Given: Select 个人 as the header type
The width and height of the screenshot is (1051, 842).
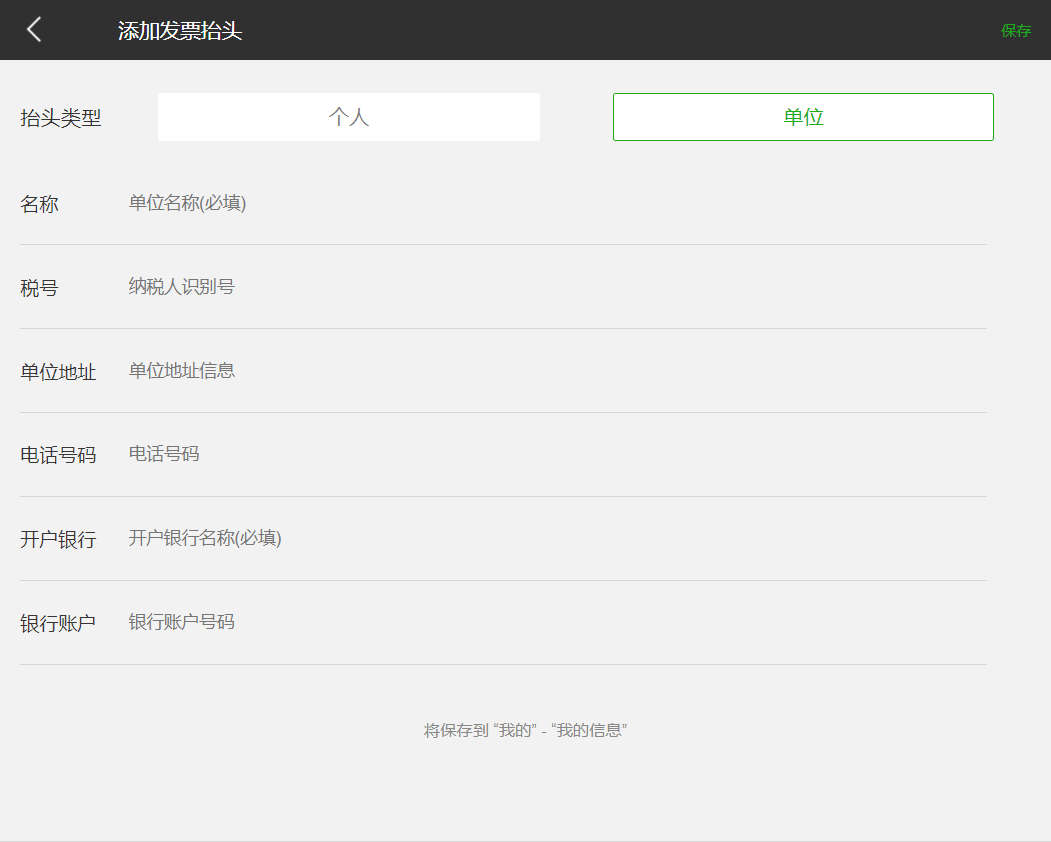Looking at the screenshot, I should point(349,117).
